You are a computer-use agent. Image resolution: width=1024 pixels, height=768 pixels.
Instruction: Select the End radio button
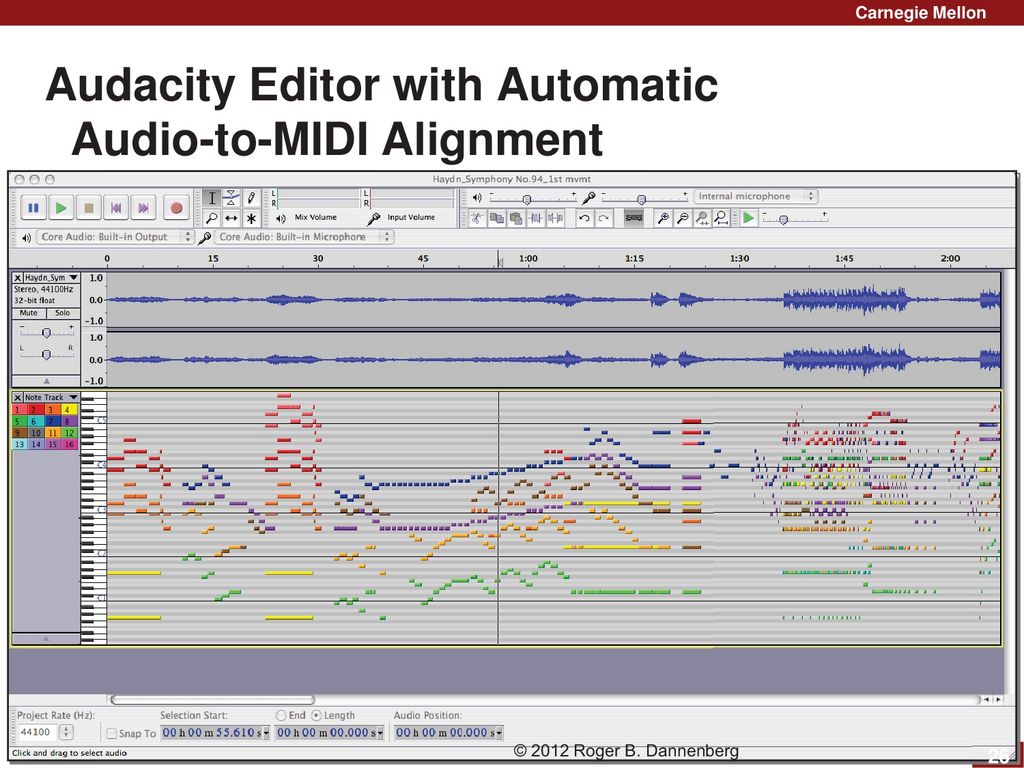click(282, 716)
